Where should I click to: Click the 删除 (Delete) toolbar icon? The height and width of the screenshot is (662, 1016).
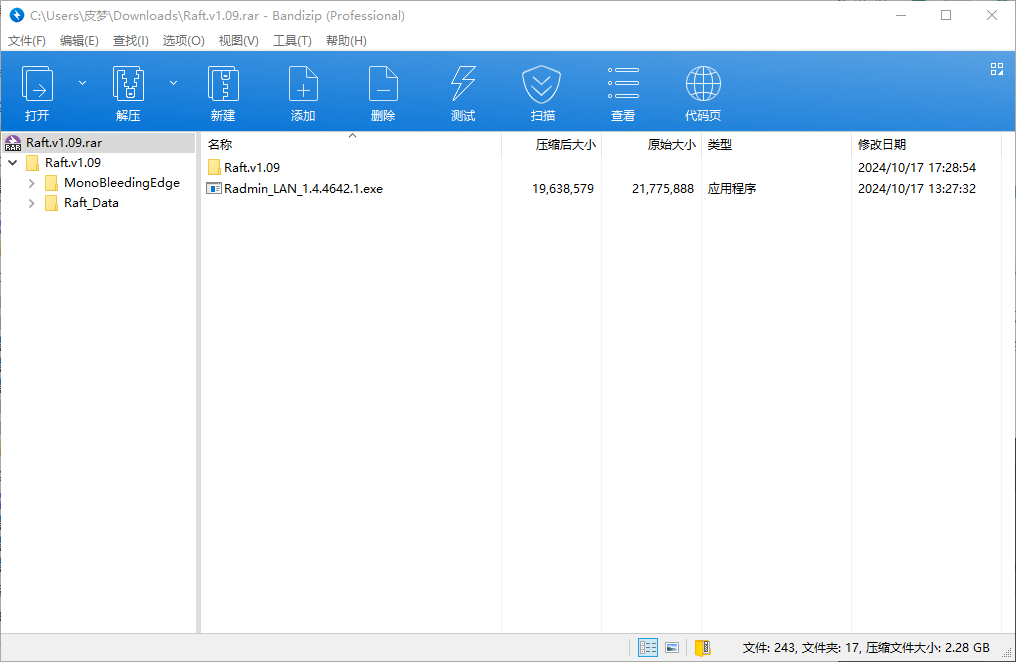[x=383, y=85]
